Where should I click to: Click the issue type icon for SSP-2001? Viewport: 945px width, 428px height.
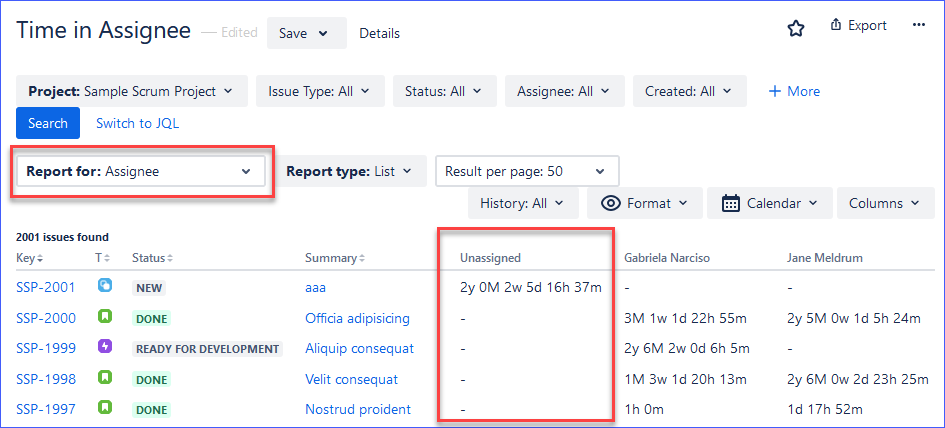coord(105,286)
